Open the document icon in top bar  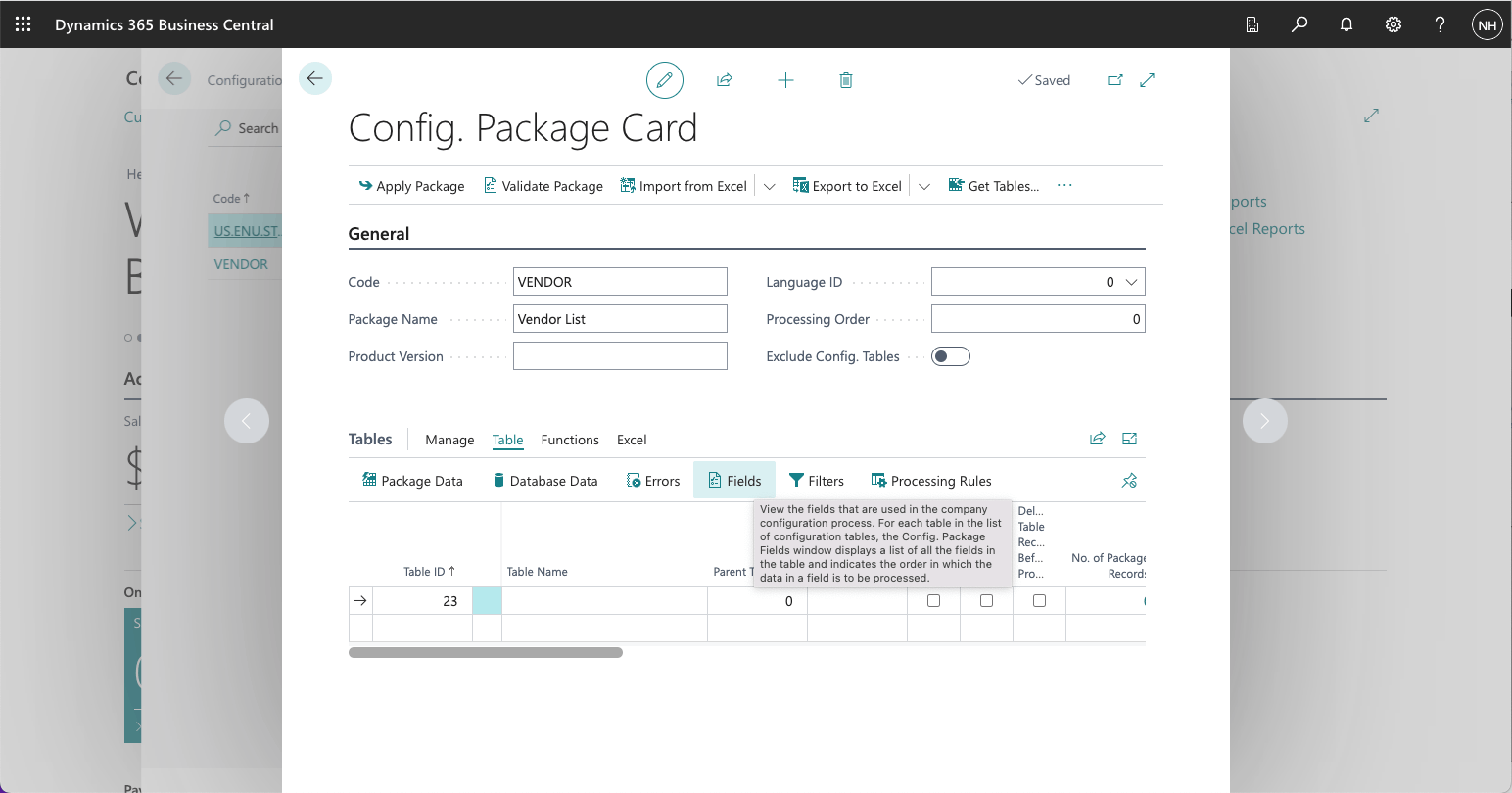coord(1252,25)
